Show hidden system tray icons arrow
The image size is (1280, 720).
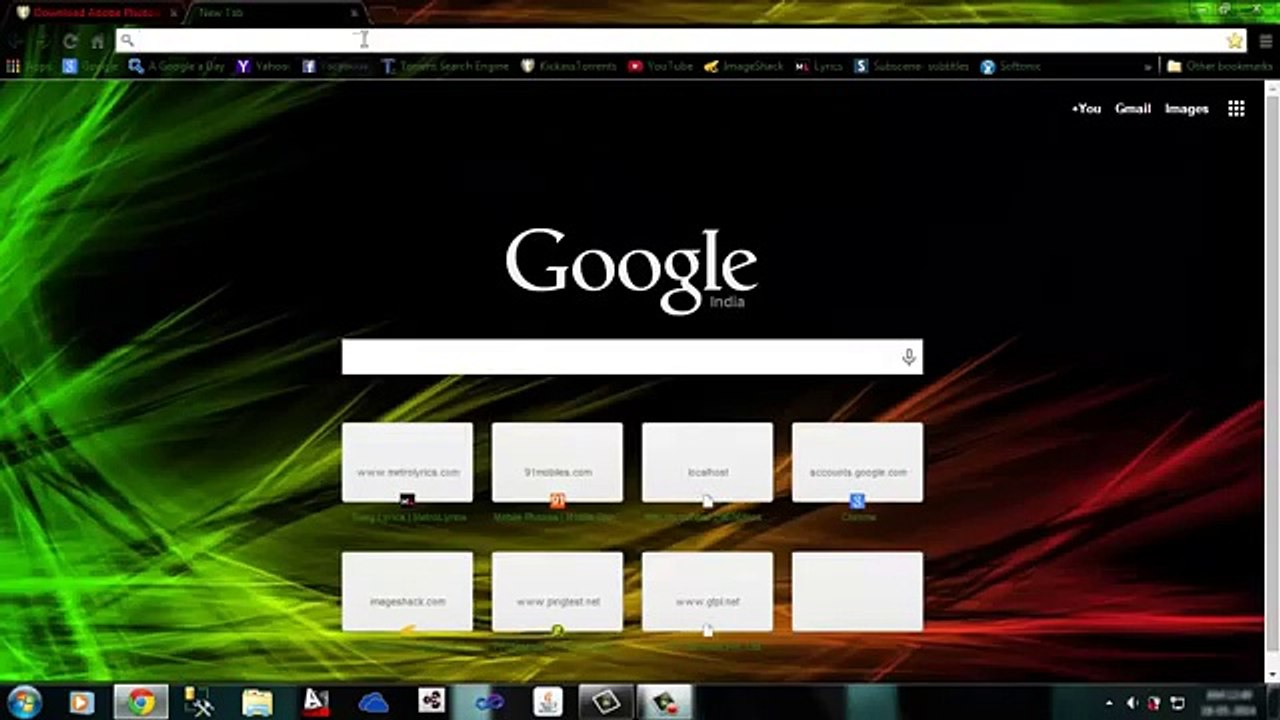(1109, 703)
